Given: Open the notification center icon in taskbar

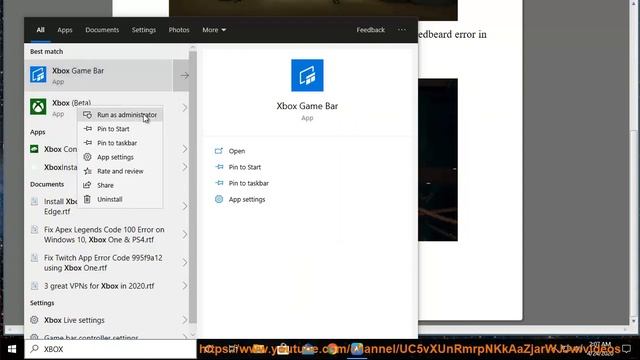Looking at the screenshot, I should pos(626,349).
